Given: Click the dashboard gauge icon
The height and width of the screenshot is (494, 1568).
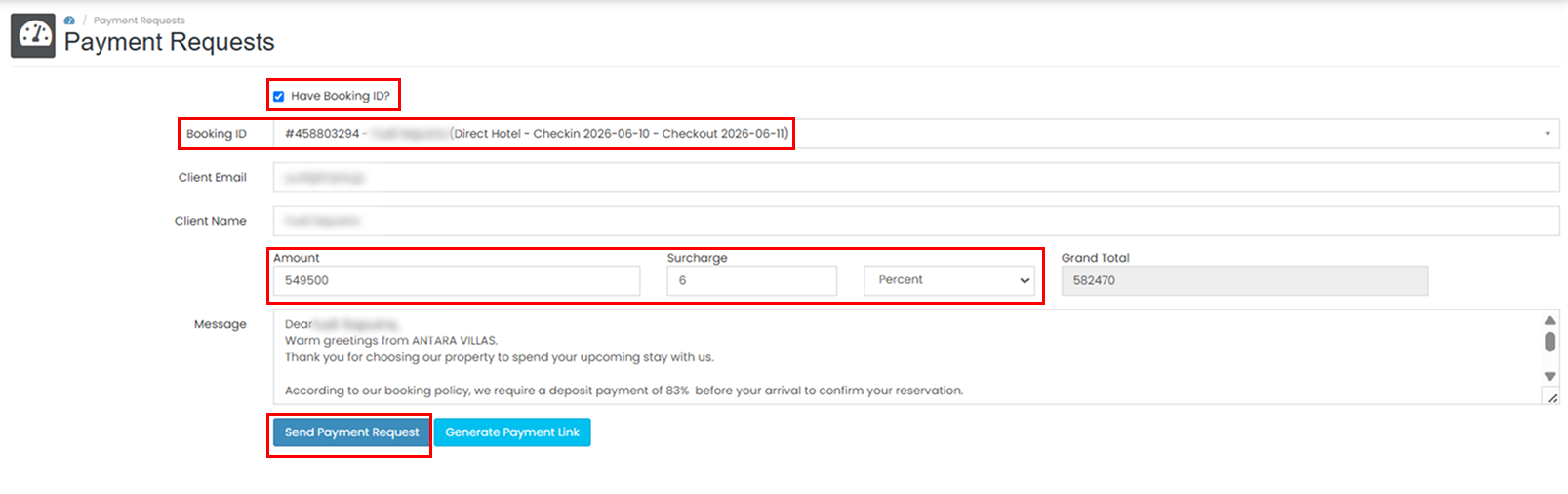Looking at the screenshot, I should click(x=33, y=35).
